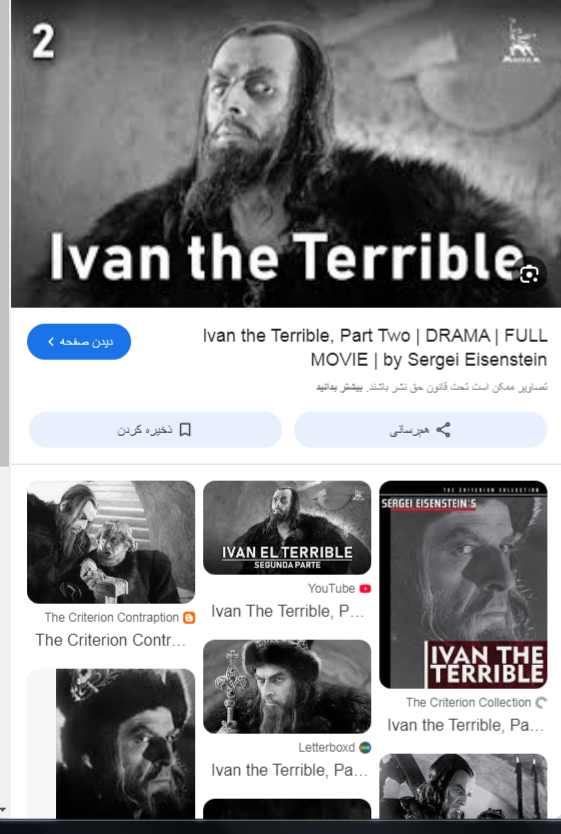Click the bookmark icon to save image
This screenshot has height=834, width=561.
point(185,430)
